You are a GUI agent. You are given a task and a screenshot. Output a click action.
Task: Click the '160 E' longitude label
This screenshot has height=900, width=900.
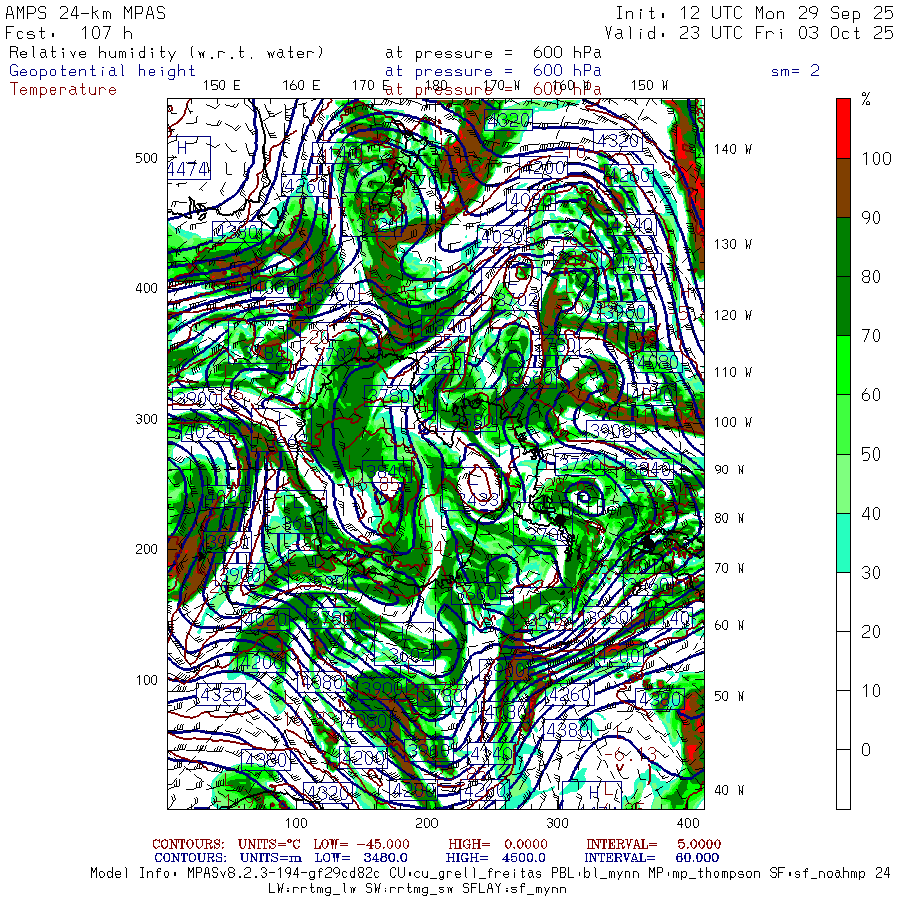301,86
